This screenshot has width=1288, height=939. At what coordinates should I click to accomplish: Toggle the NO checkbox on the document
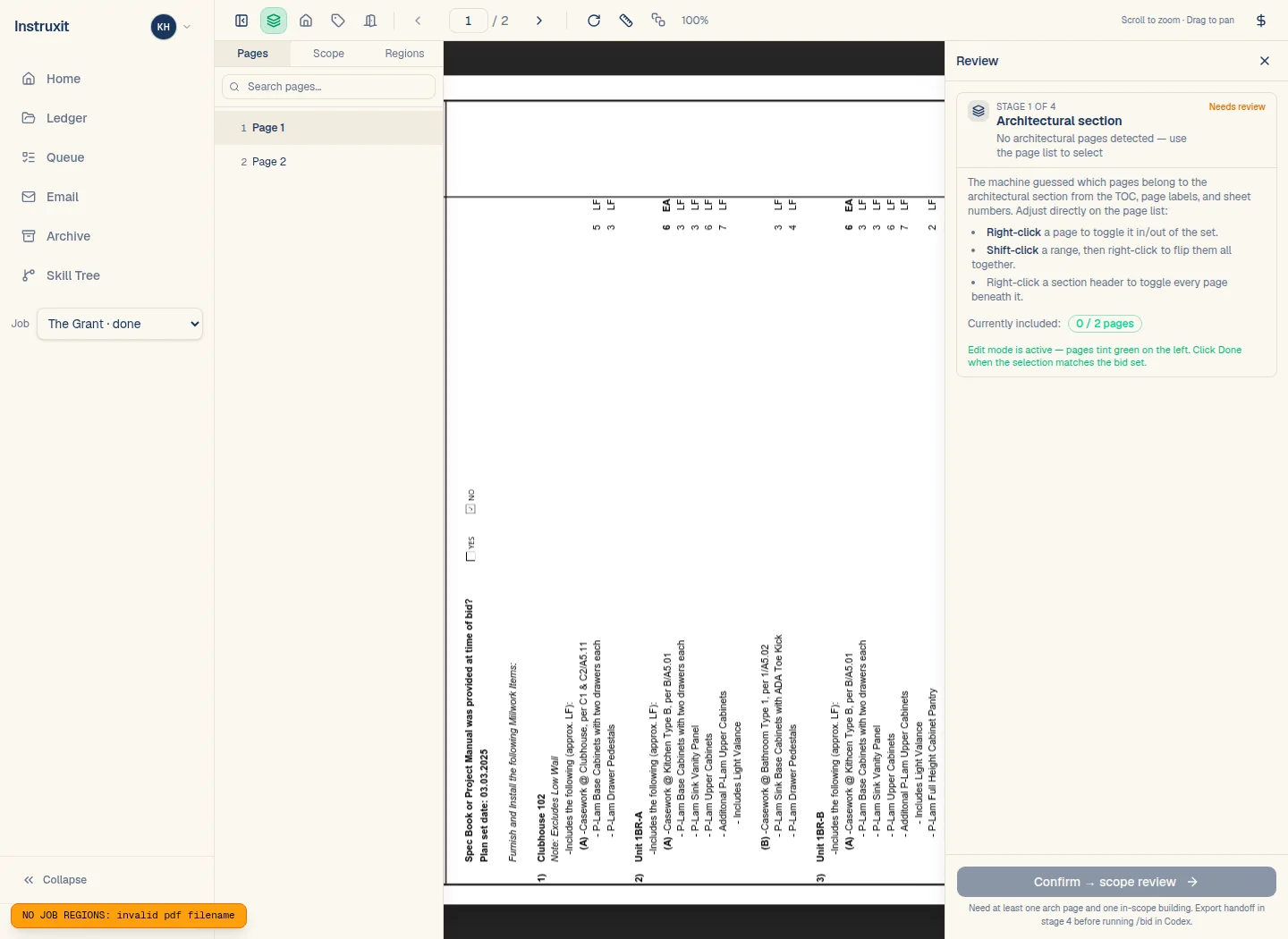click(x=470, y=509)
